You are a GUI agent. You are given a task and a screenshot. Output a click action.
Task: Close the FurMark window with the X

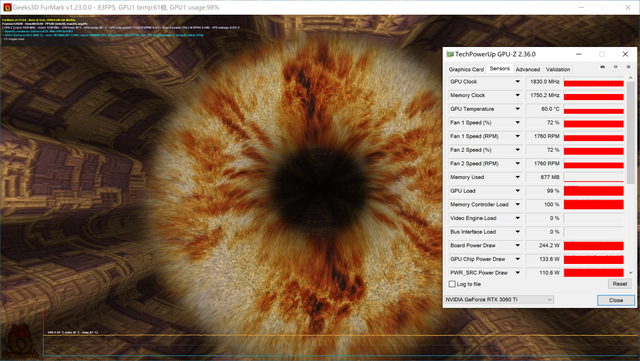(628, 7)
